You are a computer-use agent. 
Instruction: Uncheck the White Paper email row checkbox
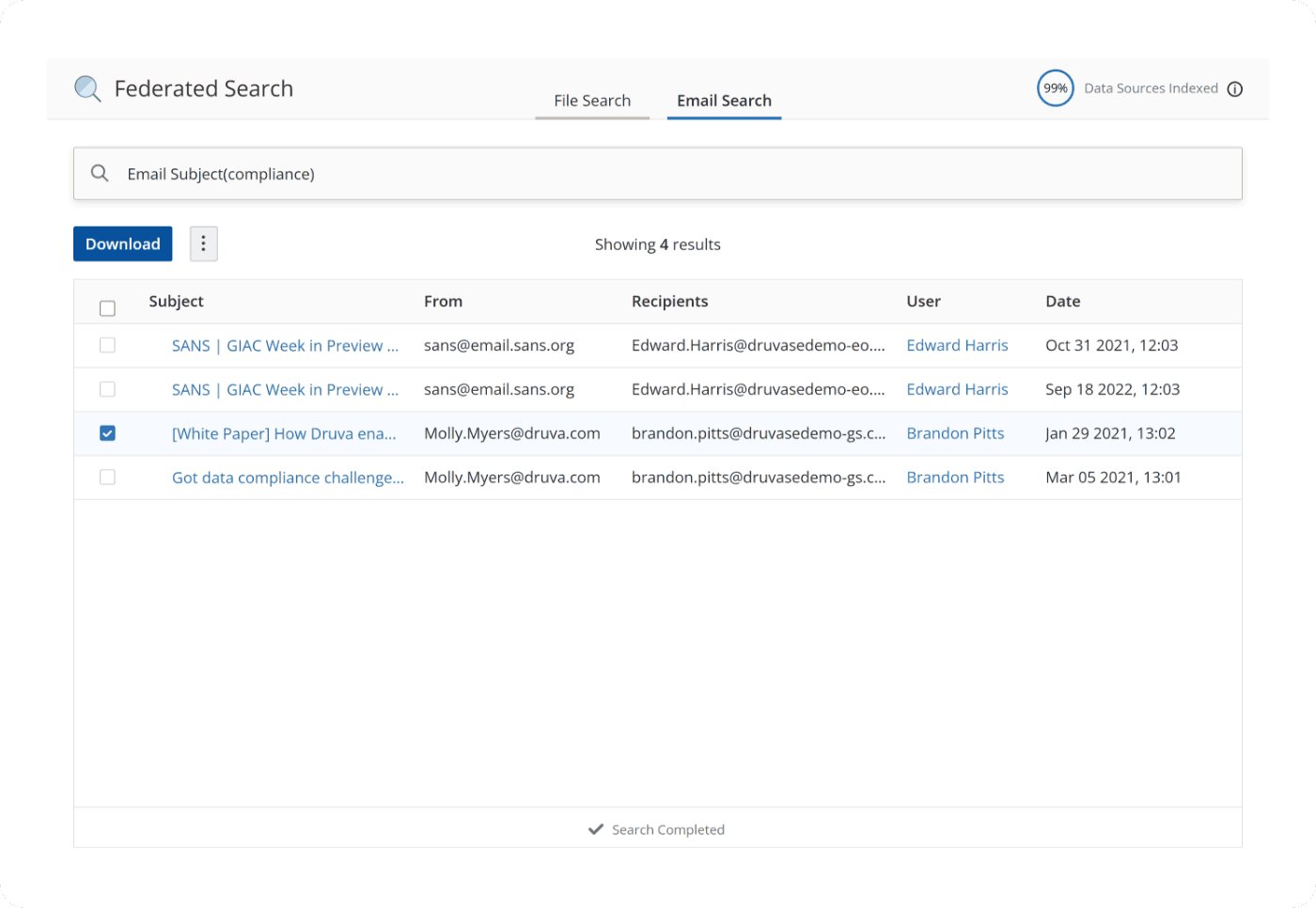107,433
